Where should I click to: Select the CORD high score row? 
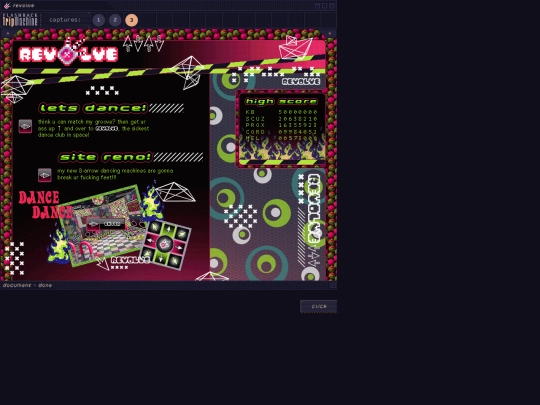coord(281,132)
